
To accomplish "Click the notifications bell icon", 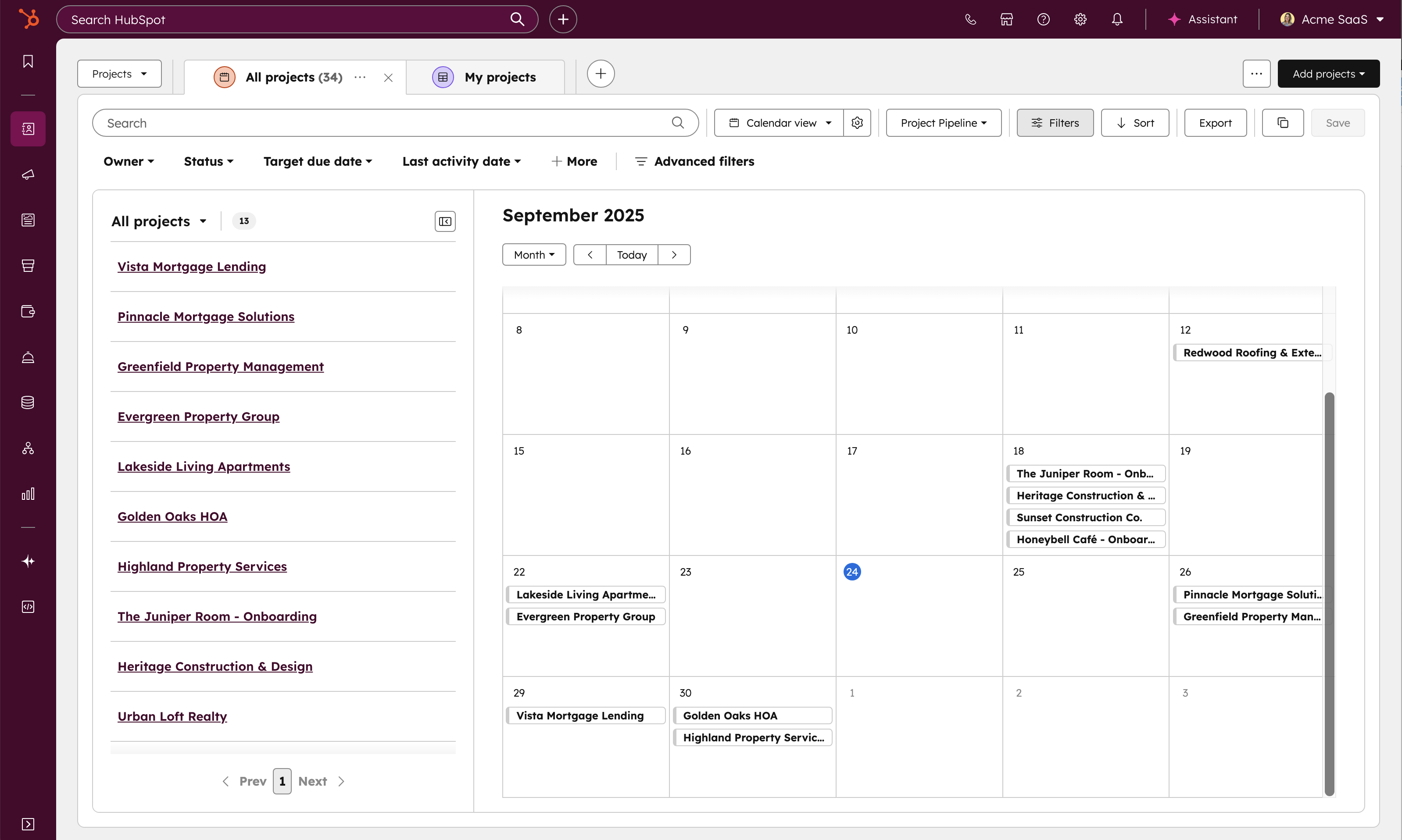I will coord(1116,19).
